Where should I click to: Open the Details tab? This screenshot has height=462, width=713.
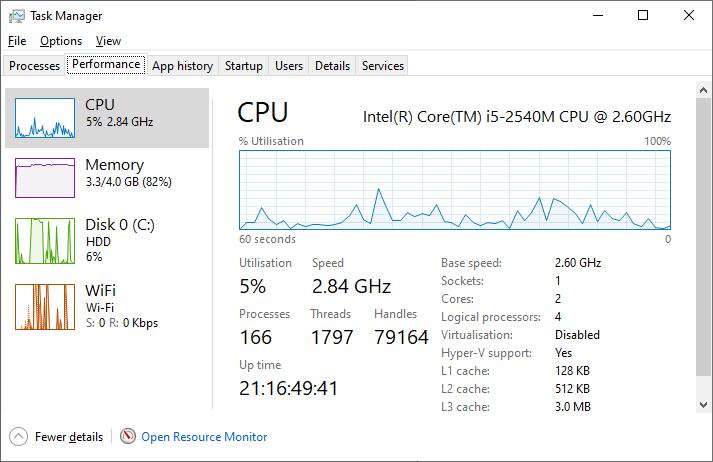332,65
